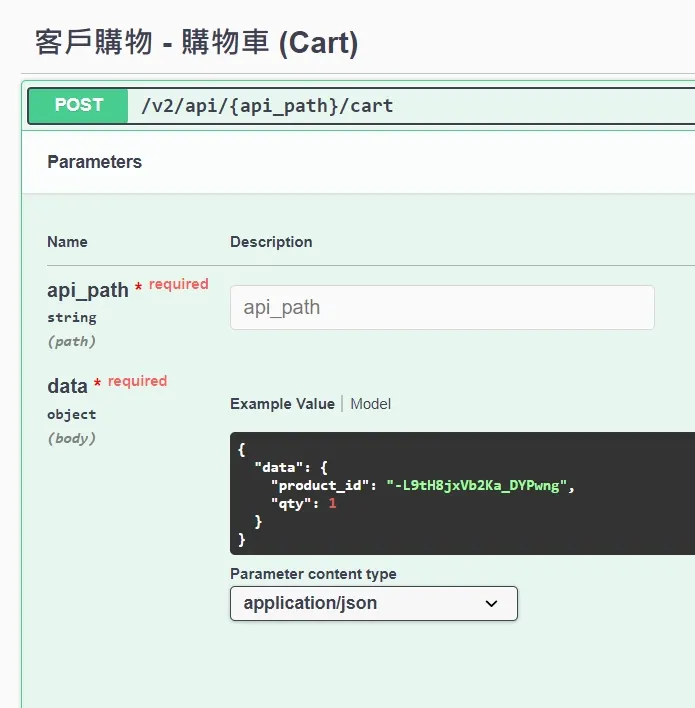Click the Name column header
Screen dimensions: 695x708
67,242
